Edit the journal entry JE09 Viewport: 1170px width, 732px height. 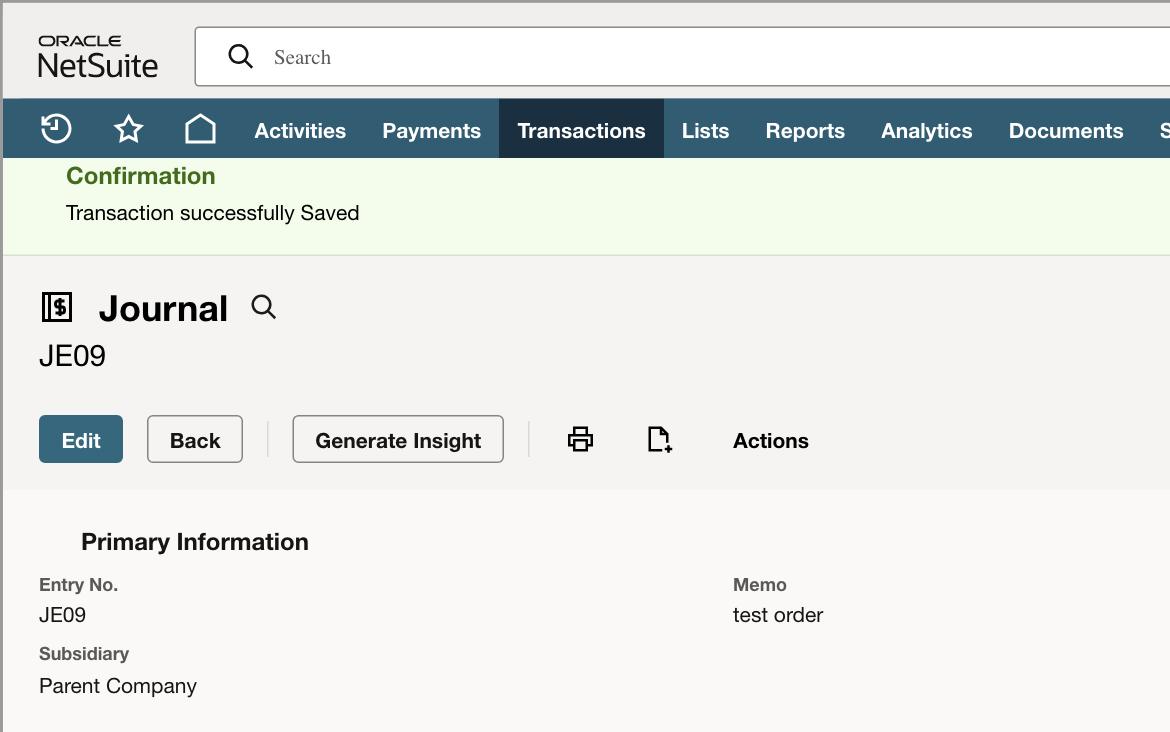click(81, 439)
